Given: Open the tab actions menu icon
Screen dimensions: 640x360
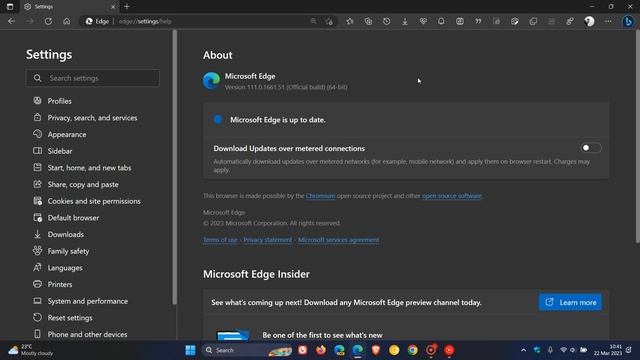Looking at the screenshot, I should (x=10, y=7).
